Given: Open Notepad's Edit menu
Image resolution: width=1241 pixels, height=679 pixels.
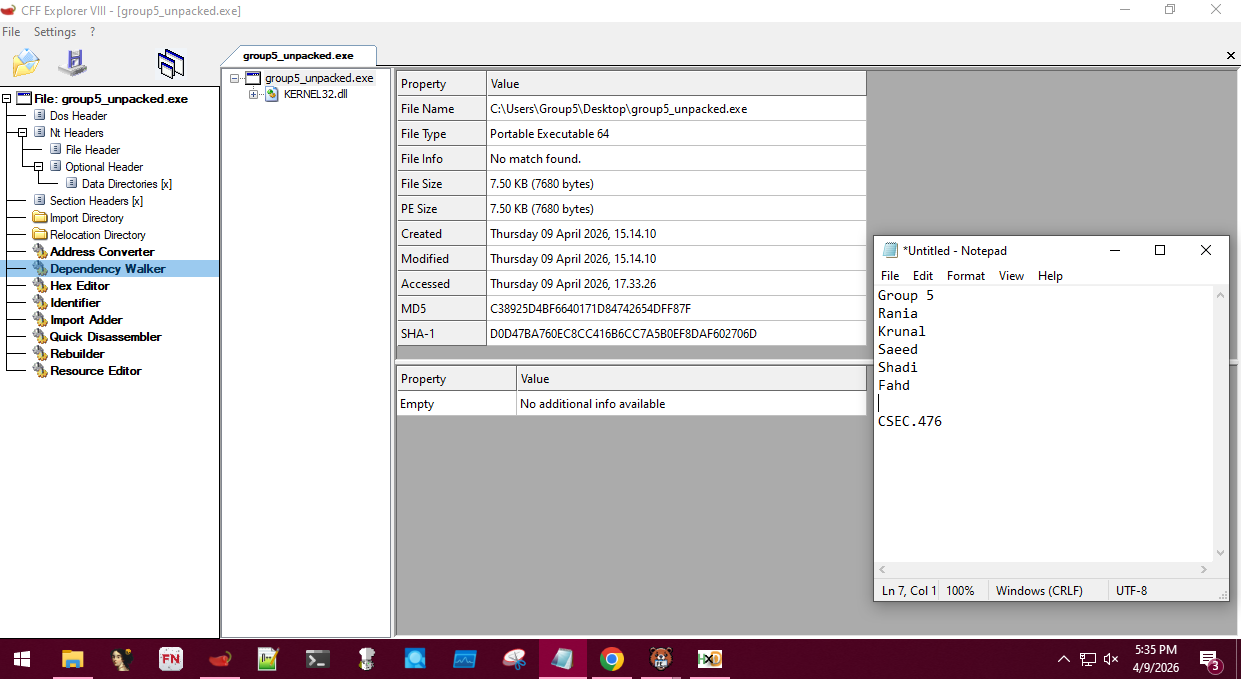Looking at the screenshot, I should pos(923,276).
